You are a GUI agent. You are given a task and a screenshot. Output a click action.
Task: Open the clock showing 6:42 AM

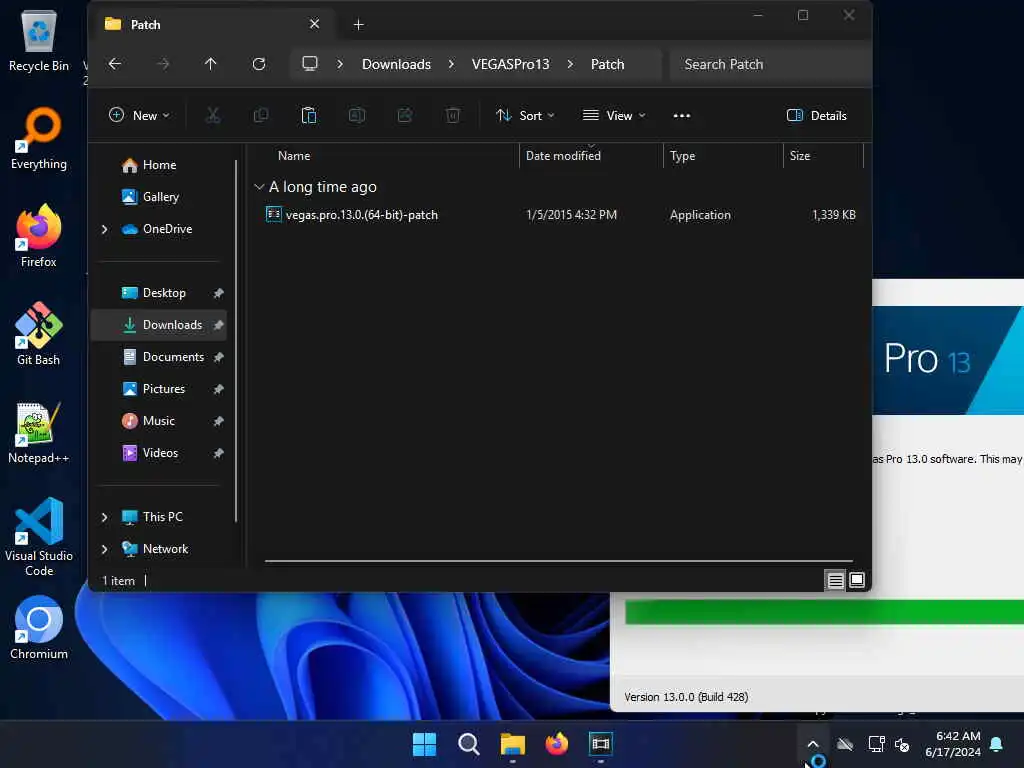[953, 744]
